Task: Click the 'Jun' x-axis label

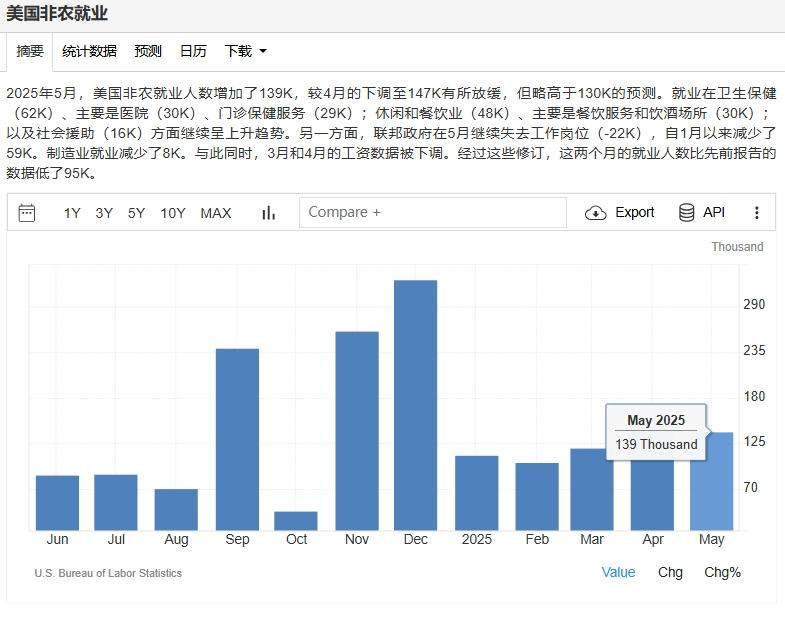Action: pyautogui.click(x=58, y=539)
